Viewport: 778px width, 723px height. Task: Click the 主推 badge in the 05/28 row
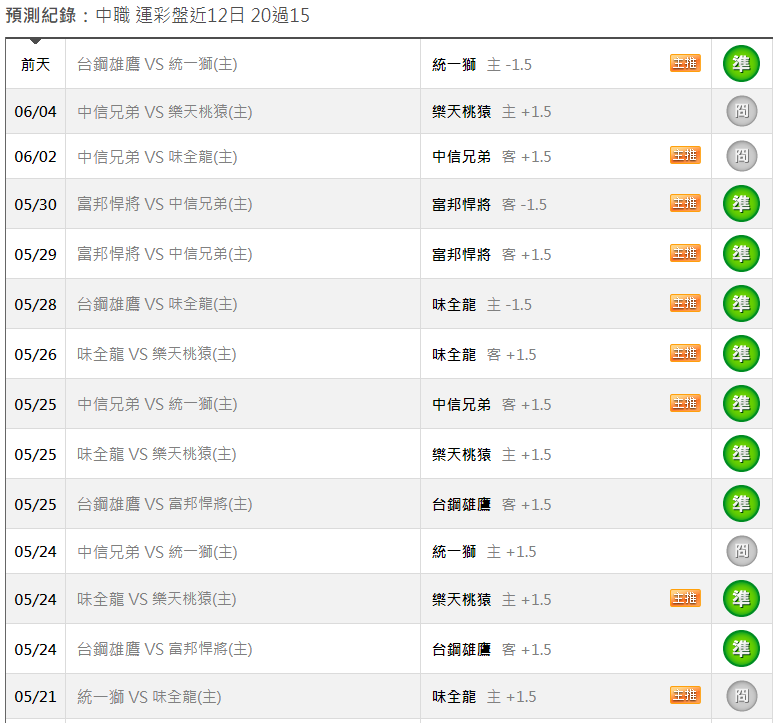pos(685,303)
